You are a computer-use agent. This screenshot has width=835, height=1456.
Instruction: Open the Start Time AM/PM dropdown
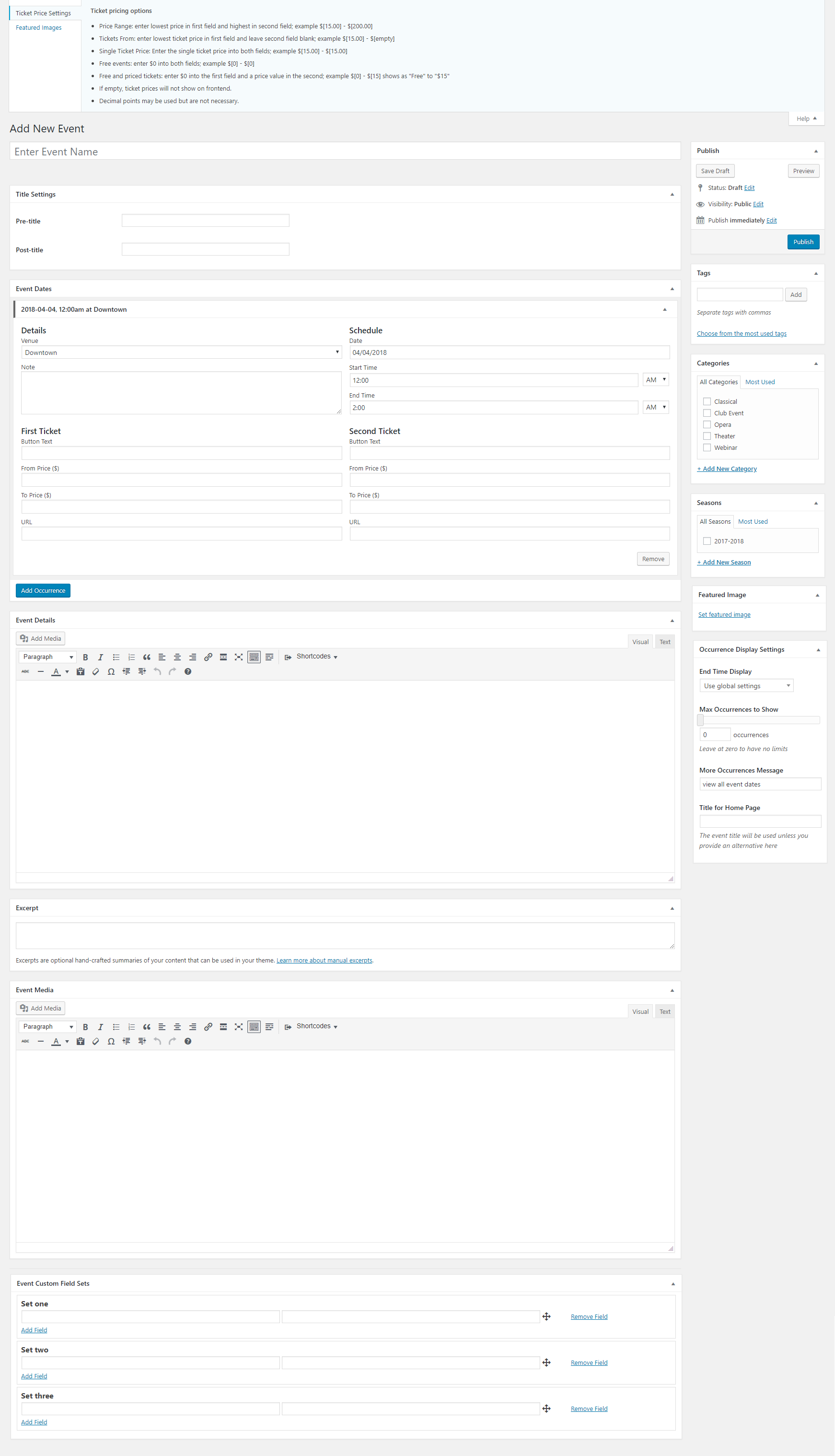coord(656,379)
